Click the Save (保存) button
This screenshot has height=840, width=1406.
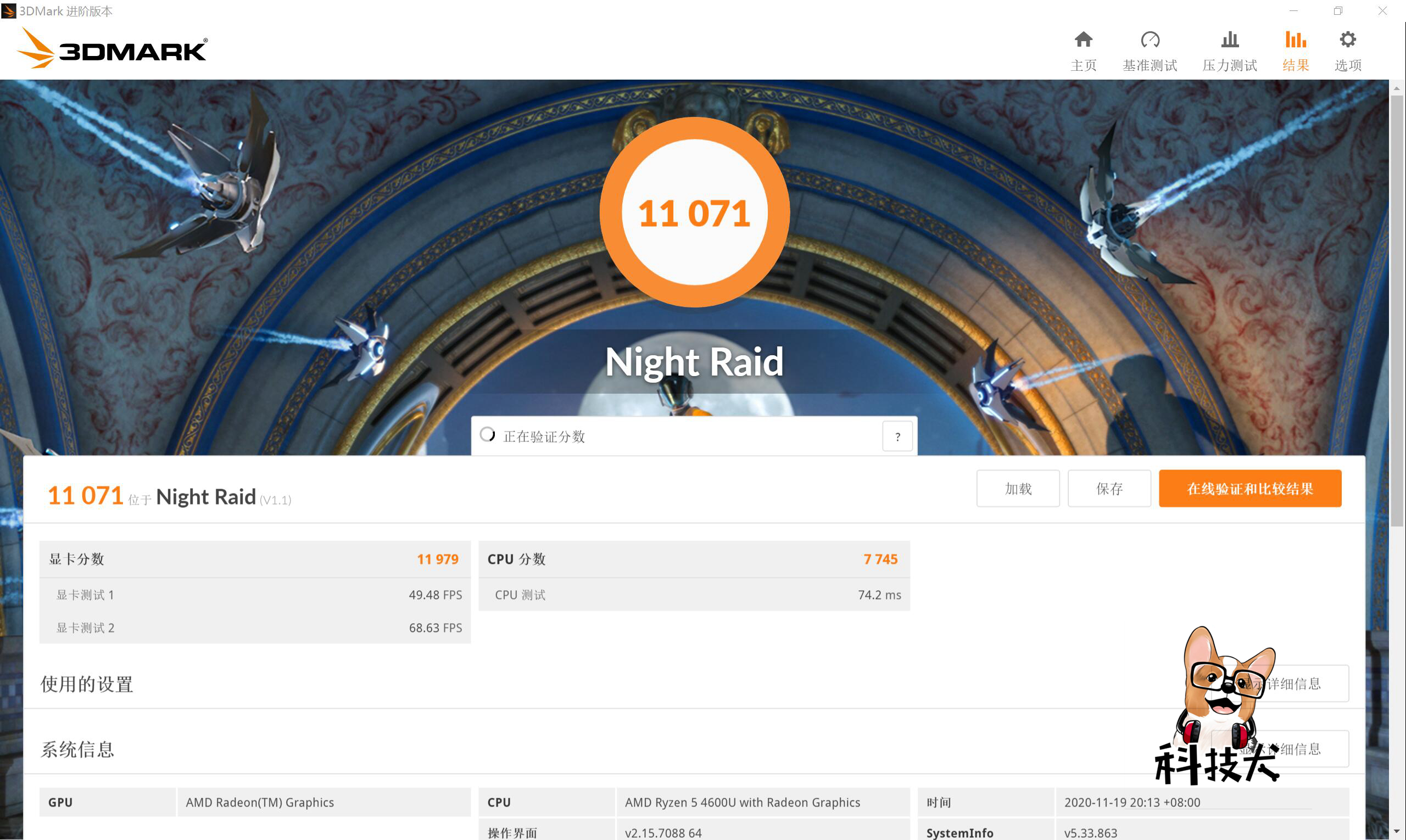point(1109,489)
